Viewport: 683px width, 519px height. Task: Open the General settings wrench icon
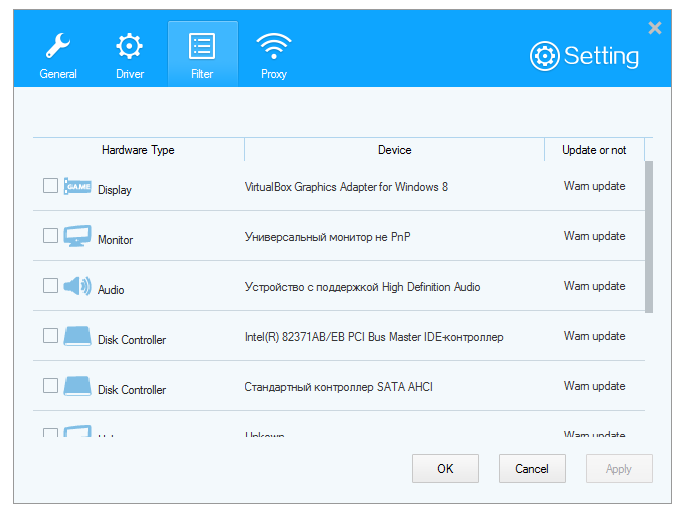point(57,46)
